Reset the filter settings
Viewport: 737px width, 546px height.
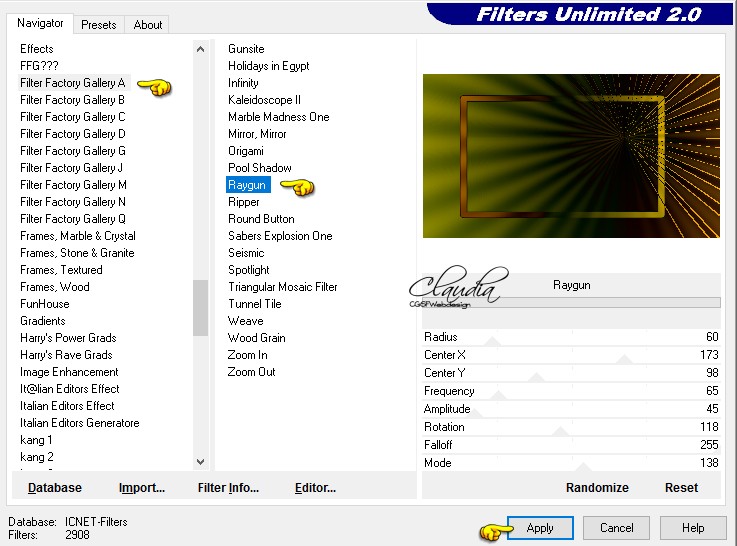[x=681, y=488]
